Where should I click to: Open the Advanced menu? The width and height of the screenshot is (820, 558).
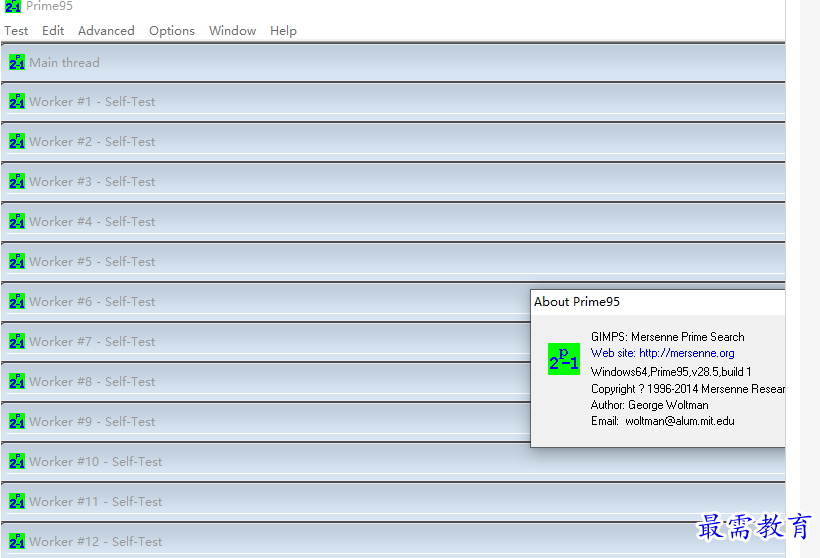106,31
